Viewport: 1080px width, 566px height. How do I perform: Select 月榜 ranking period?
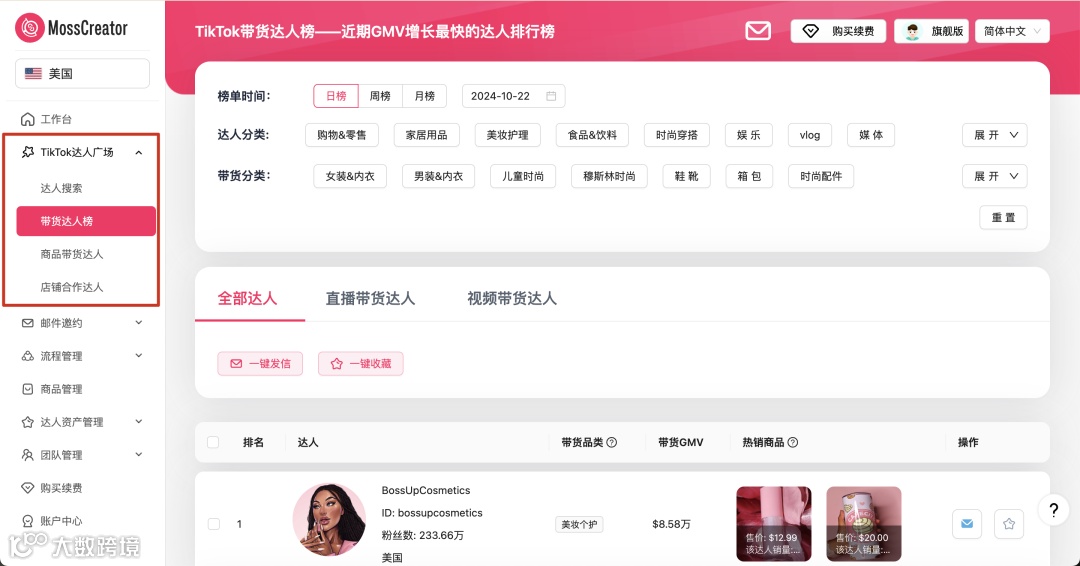click(424, 96)
